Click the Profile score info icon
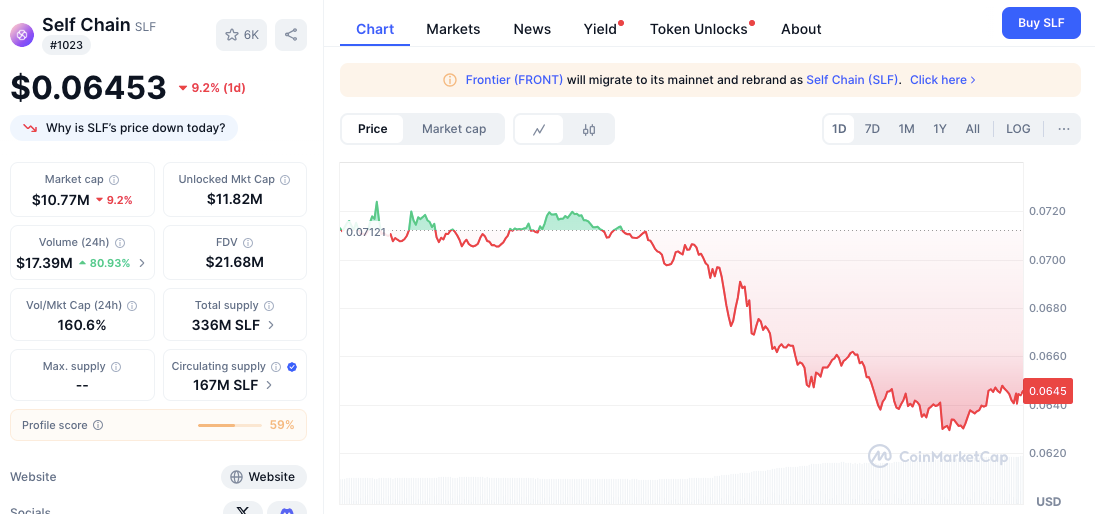 click(98, 425)
